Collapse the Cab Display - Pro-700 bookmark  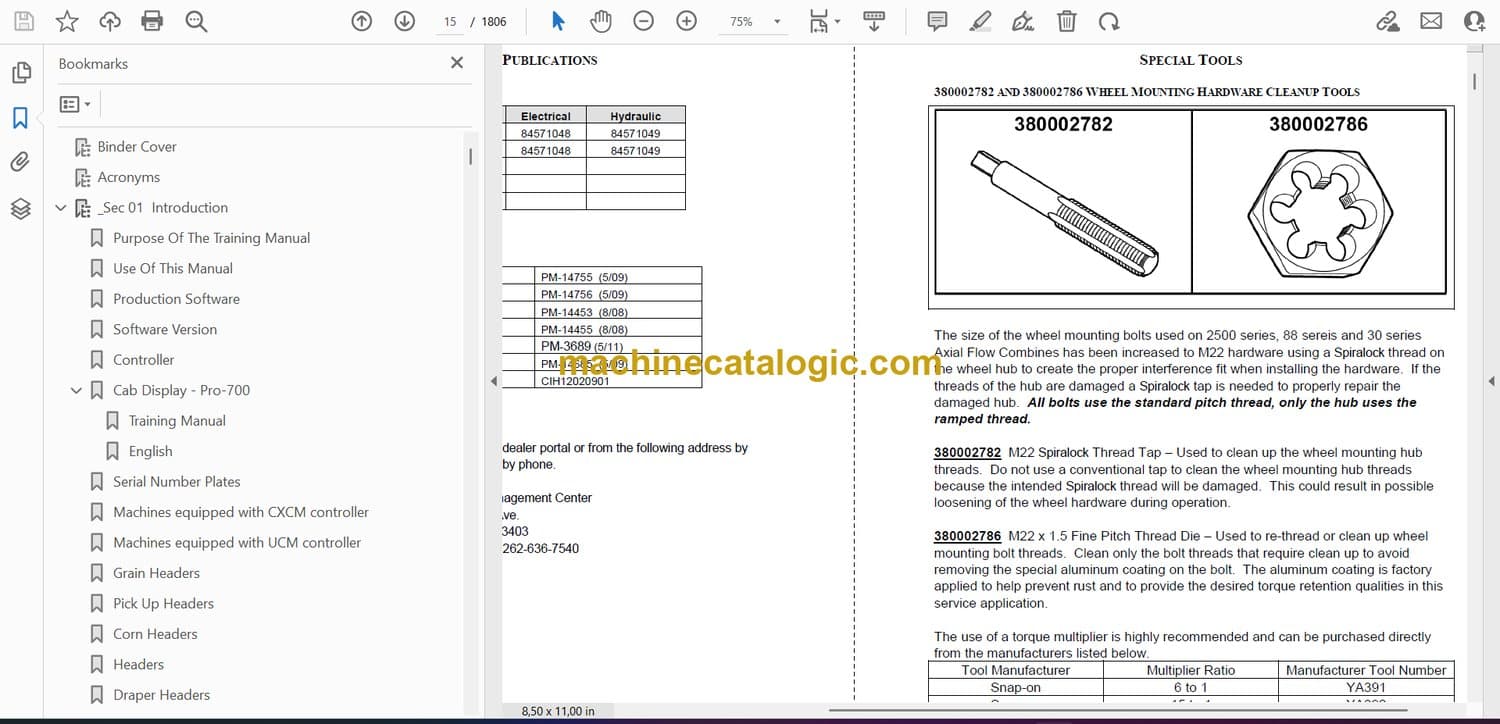pyautogui.click(x=76, y=390)
